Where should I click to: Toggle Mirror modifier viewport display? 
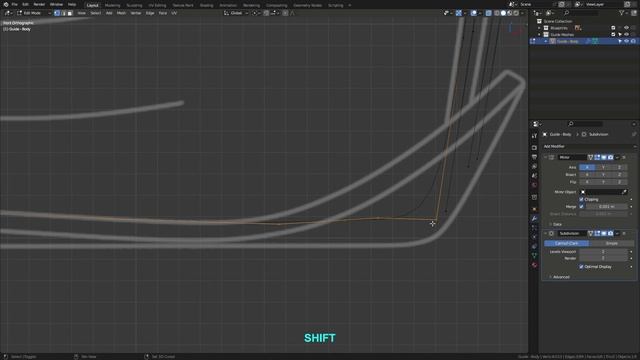604,157
